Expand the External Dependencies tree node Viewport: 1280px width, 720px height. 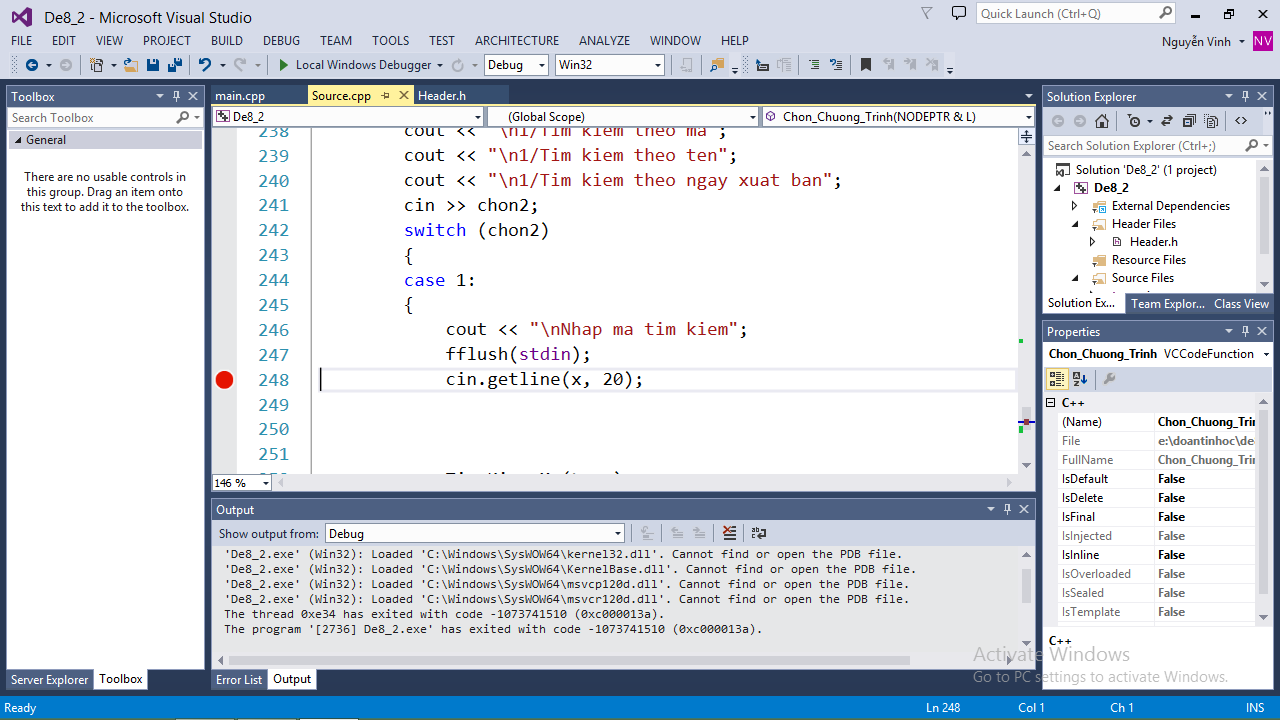point(1075,206)
